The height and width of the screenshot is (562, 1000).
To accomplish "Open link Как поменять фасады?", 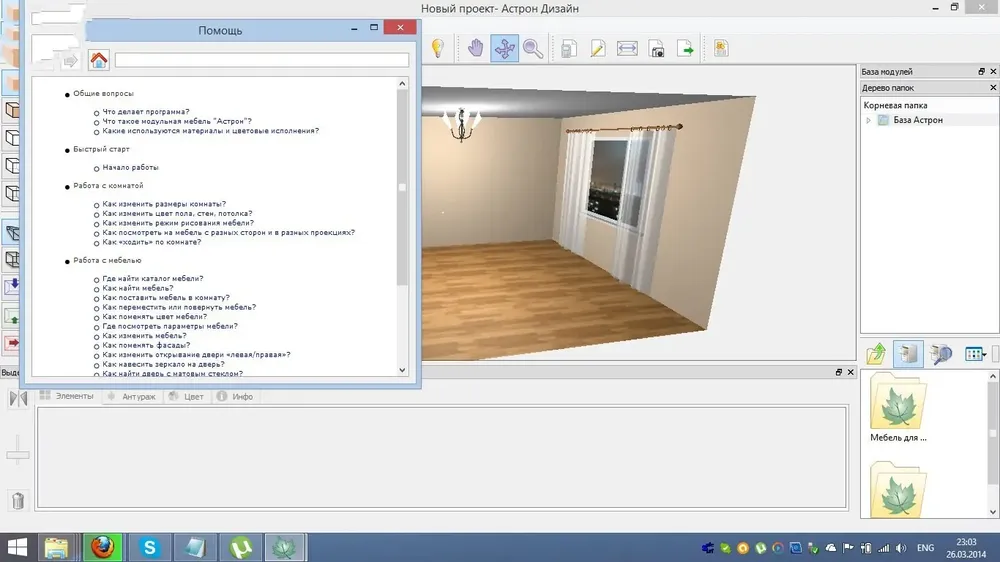I will click(146, 345).
